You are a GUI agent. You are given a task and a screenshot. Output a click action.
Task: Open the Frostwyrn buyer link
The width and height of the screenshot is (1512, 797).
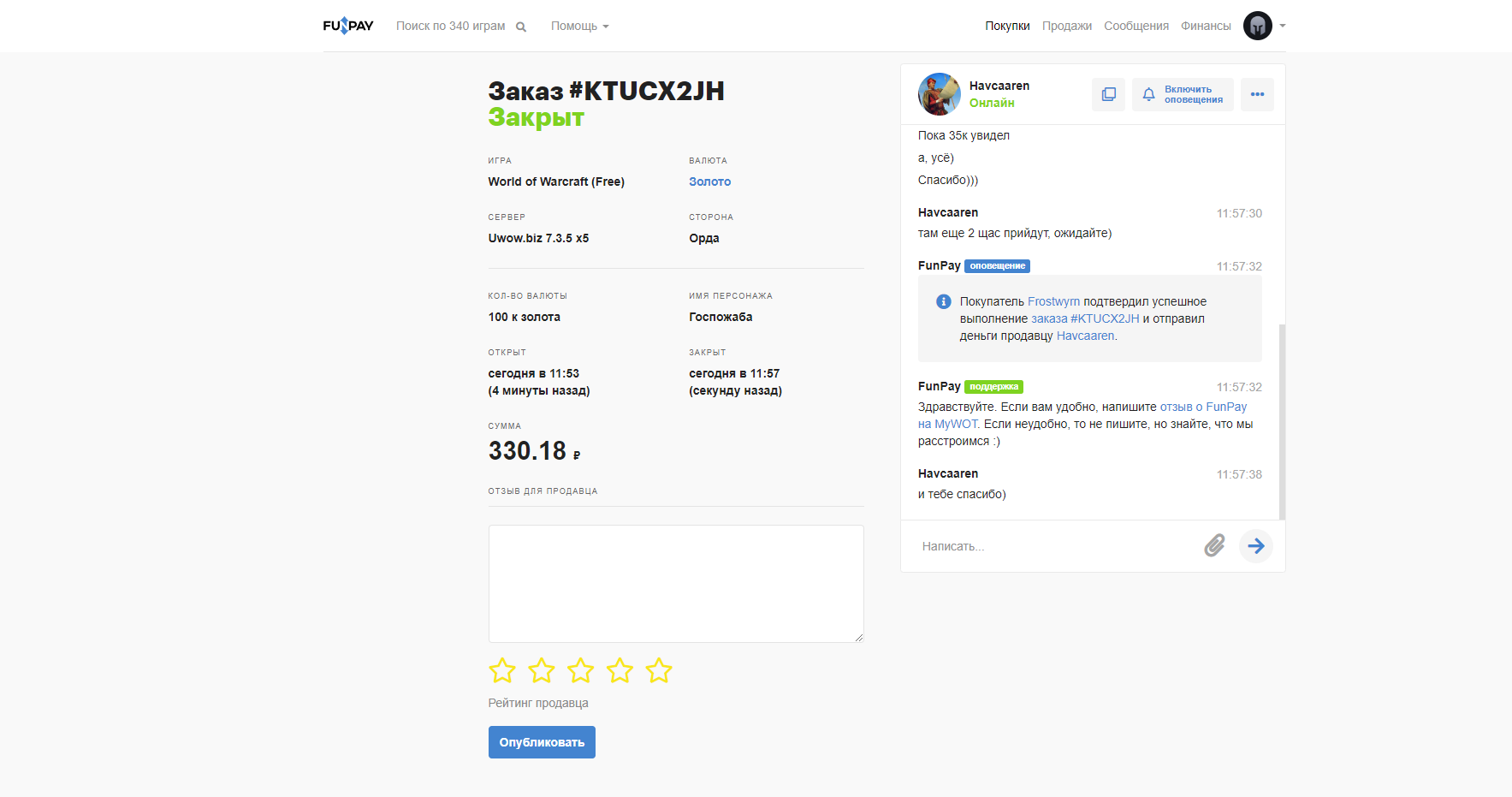coord(1053,301)
